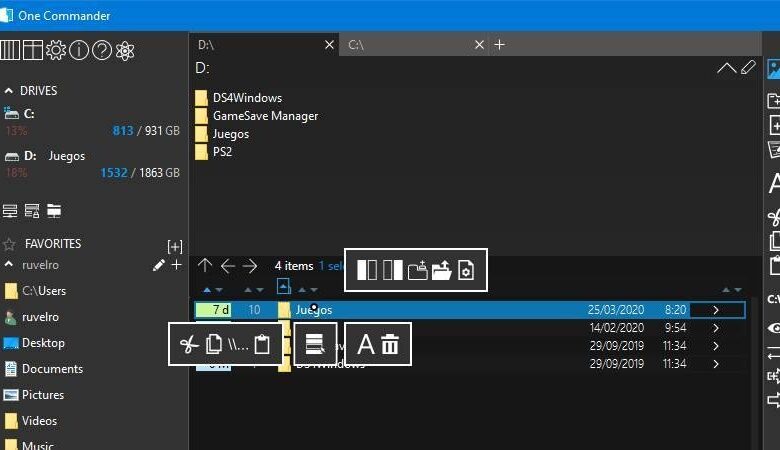Image resolution: width=780 pixels, height=450 pixels.
Task: Open the help question mark icon
Action: [102, 50]
